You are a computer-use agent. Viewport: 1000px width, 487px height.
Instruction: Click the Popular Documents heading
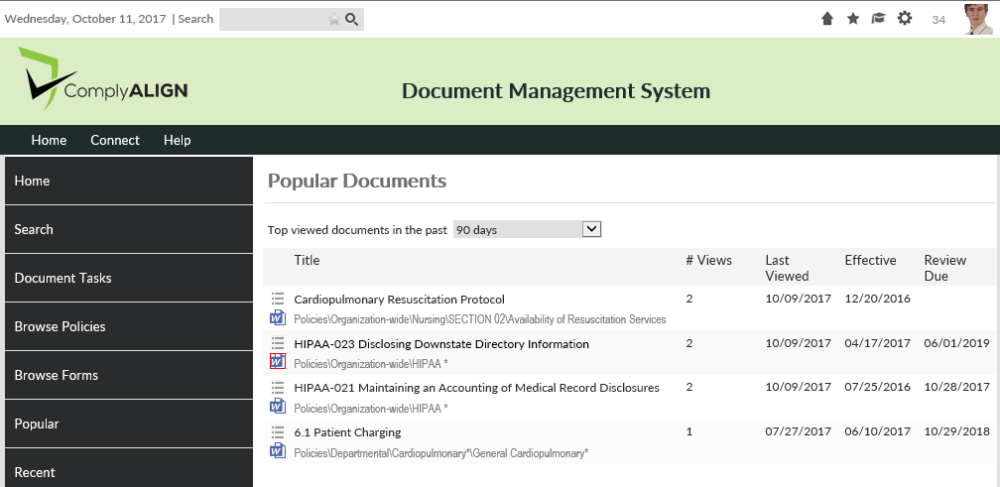point(357,181)
